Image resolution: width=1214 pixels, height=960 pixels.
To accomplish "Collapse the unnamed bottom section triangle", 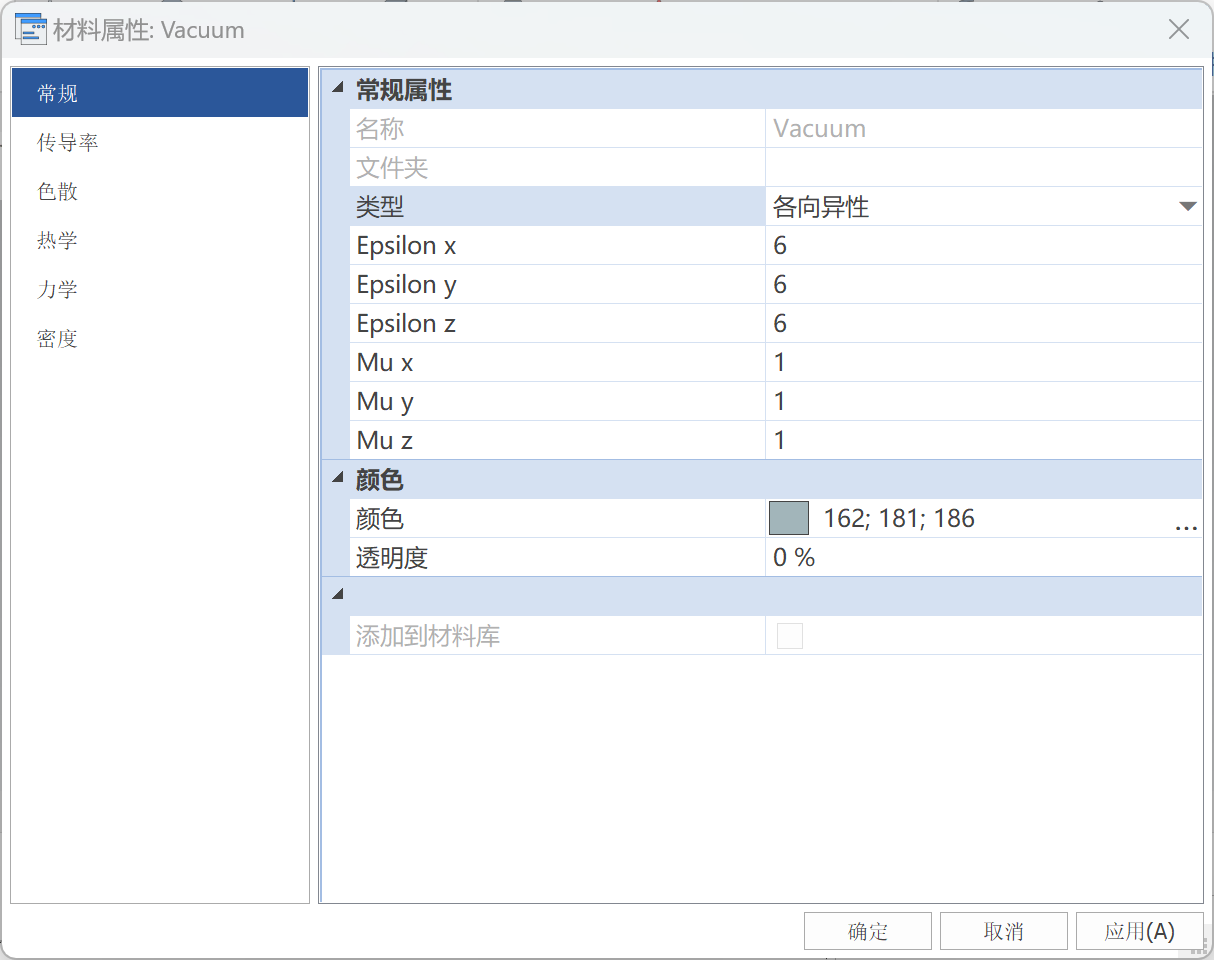I will (x=337, y=596).
